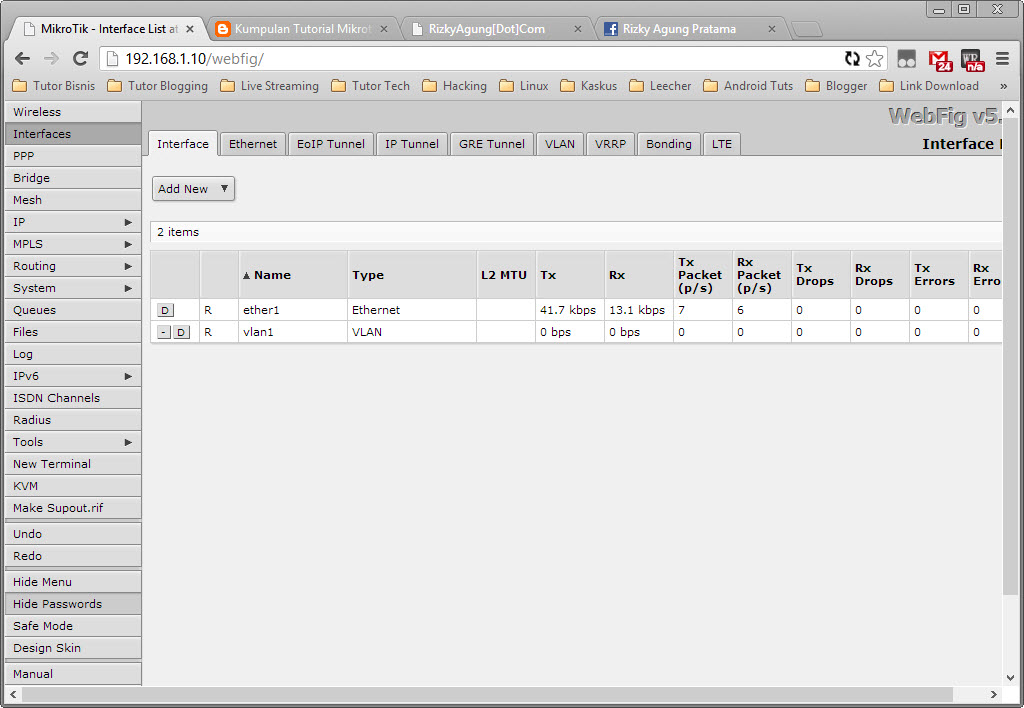Open the VLAN tab
The height and width of the screenshot is (708, 1024).
click(x=560, y=144)
